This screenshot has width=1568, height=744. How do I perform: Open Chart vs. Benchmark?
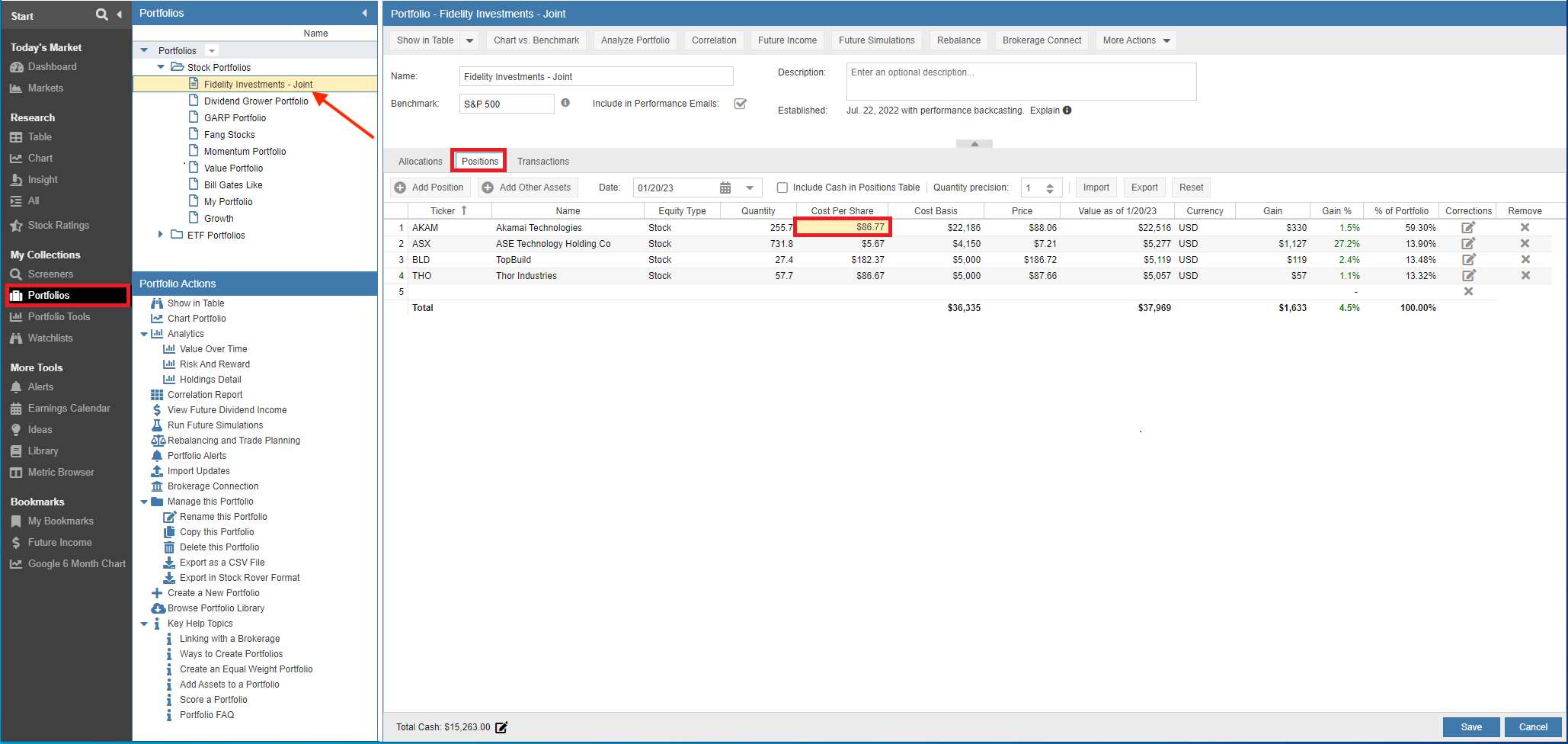(x=536, y=40)
